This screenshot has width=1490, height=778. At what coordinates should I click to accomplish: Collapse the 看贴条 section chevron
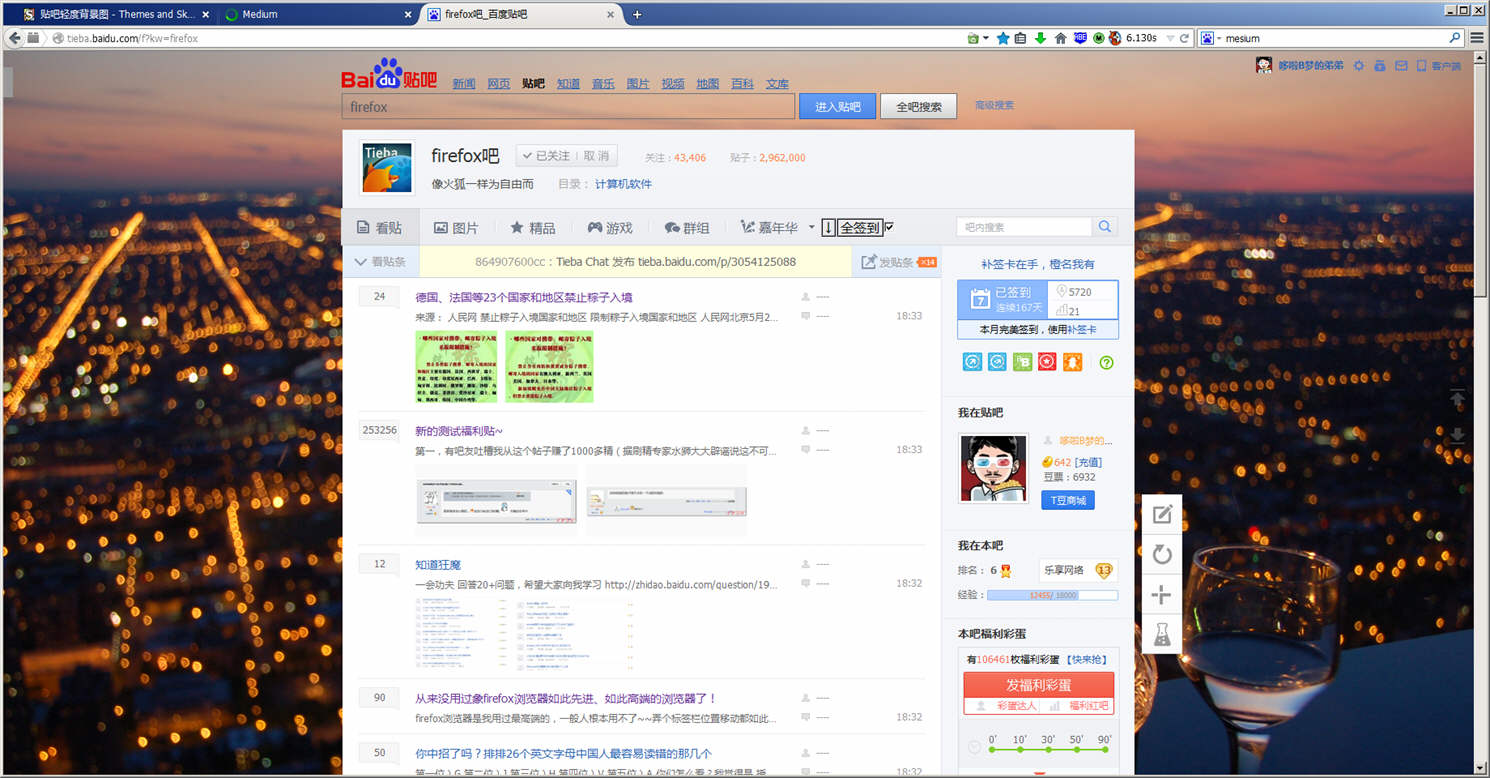pos(360,262)
